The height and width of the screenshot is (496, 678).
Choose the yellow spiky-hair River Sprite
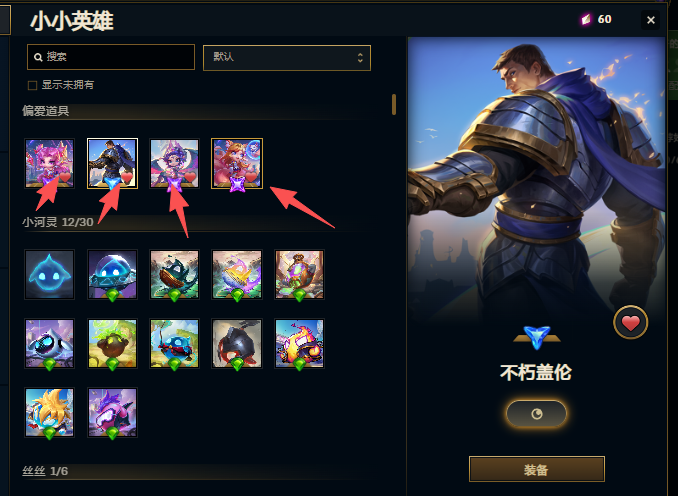(49, 413)
